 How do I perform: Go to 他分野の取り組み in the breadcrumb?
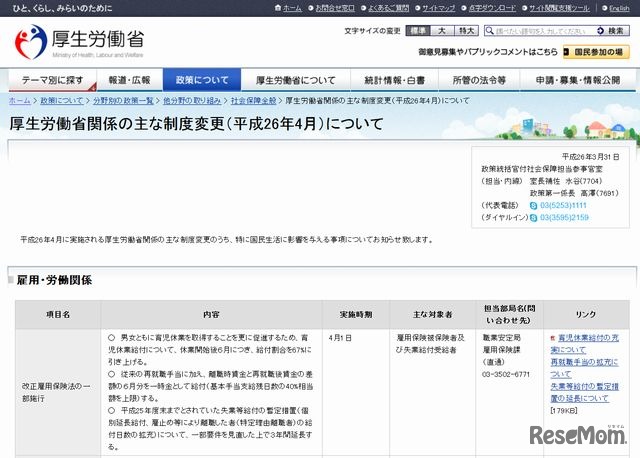[x=192, y=100]
